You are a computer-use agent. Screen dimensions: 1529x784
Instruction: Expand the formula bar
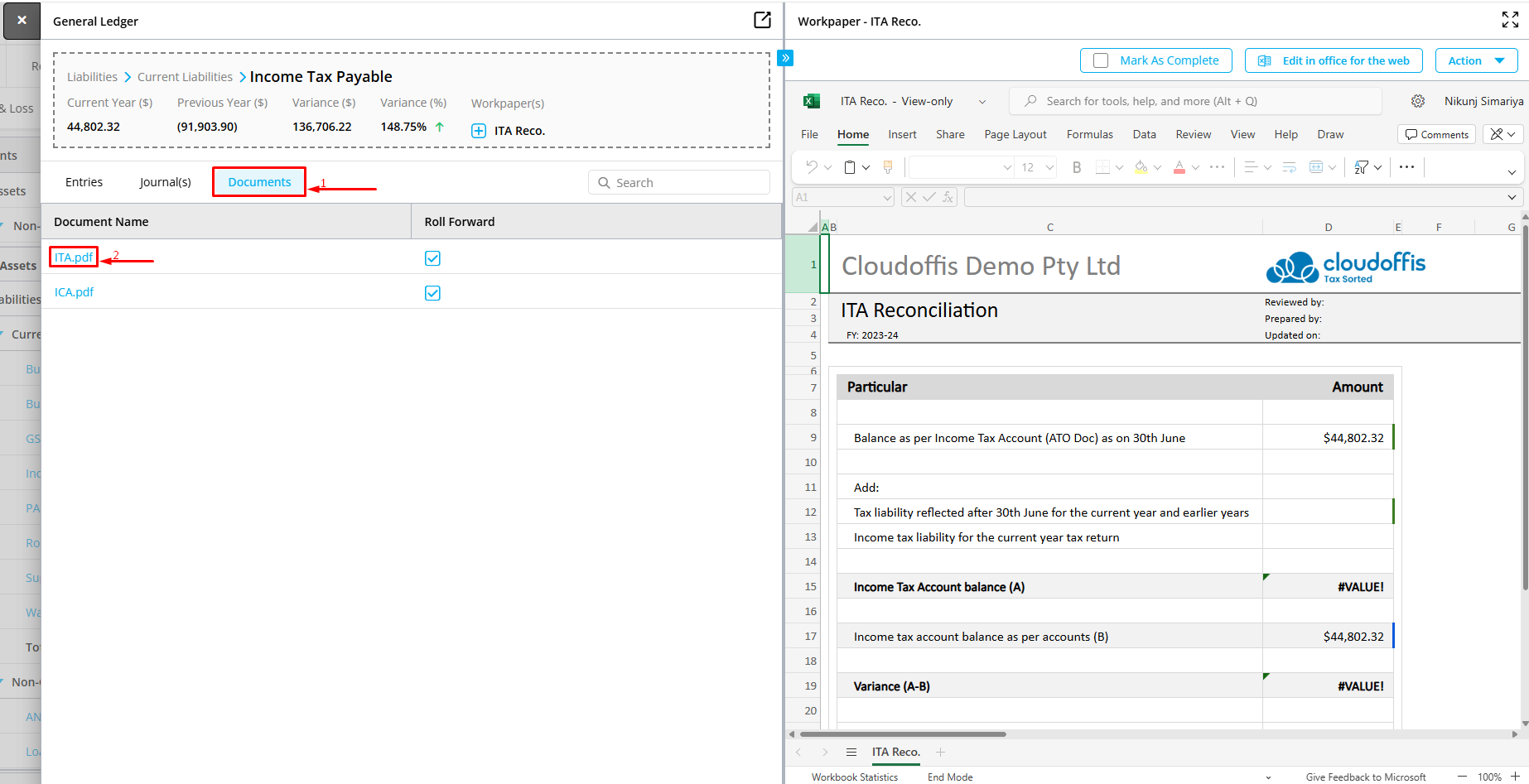tap(1512, 197)
